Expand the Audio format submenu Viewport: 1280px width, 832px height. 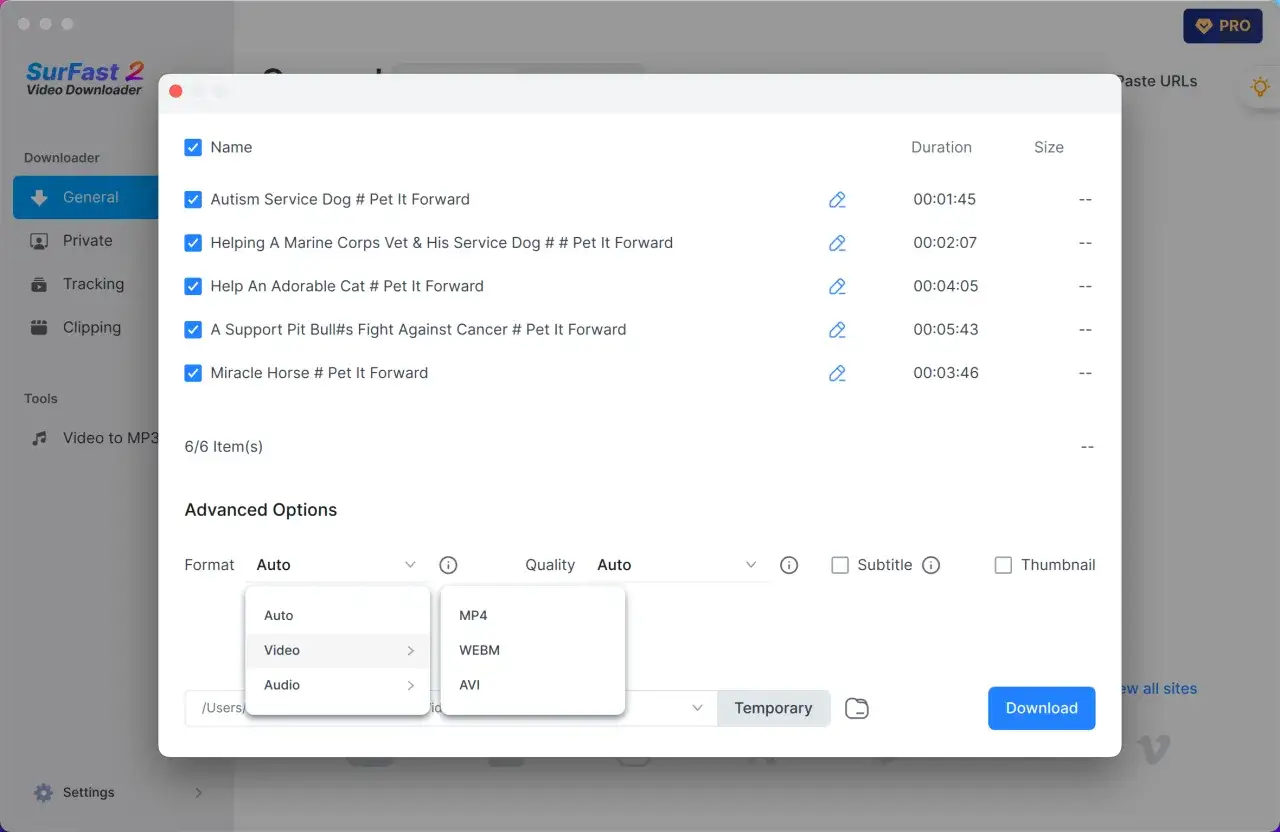[338, 685]
